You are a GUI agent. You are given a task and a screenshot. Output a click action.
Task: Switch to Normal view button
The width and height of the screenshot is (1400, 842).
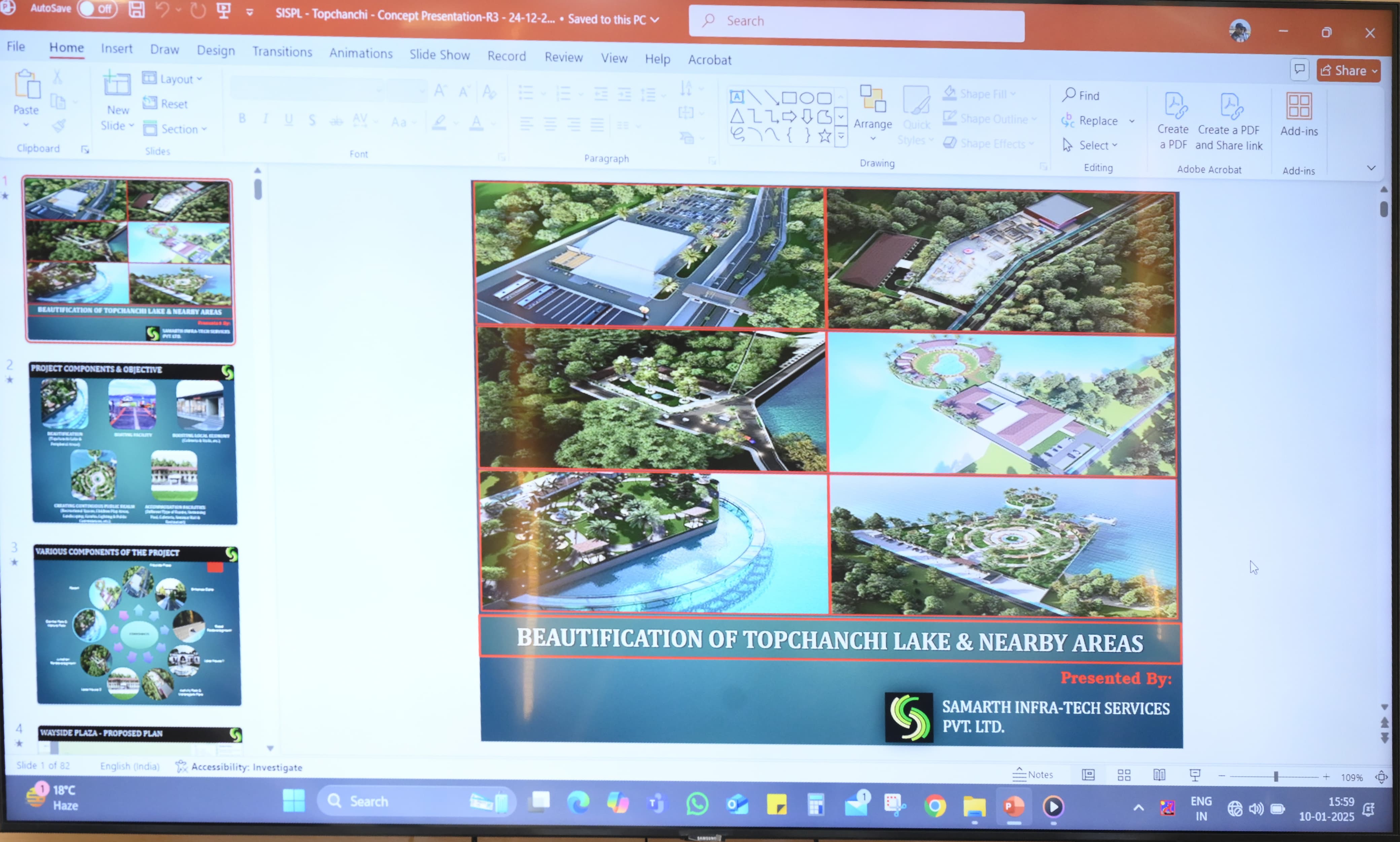click(1088, 775)
